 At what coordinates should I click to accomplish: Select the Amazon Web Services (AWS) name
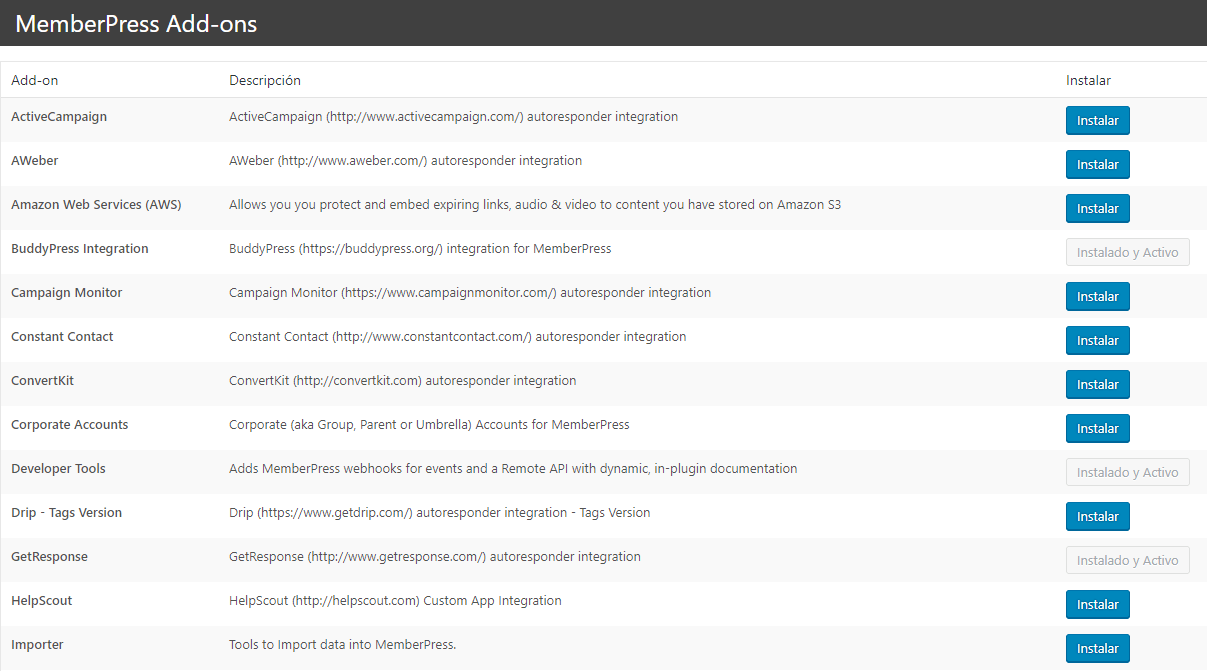[x=96, y=205]
